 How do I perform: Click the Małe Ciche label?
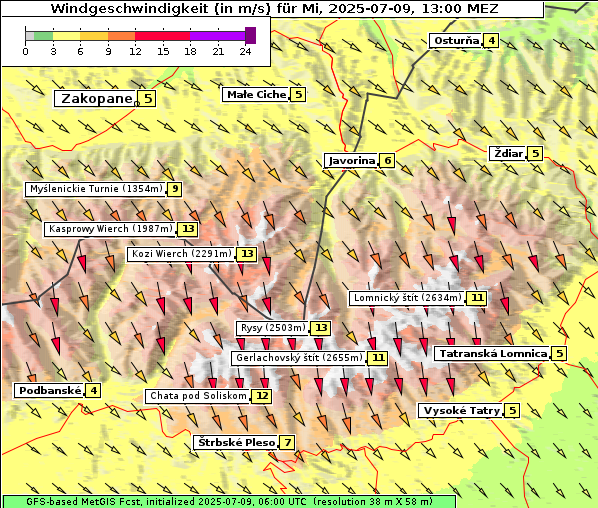256,95
